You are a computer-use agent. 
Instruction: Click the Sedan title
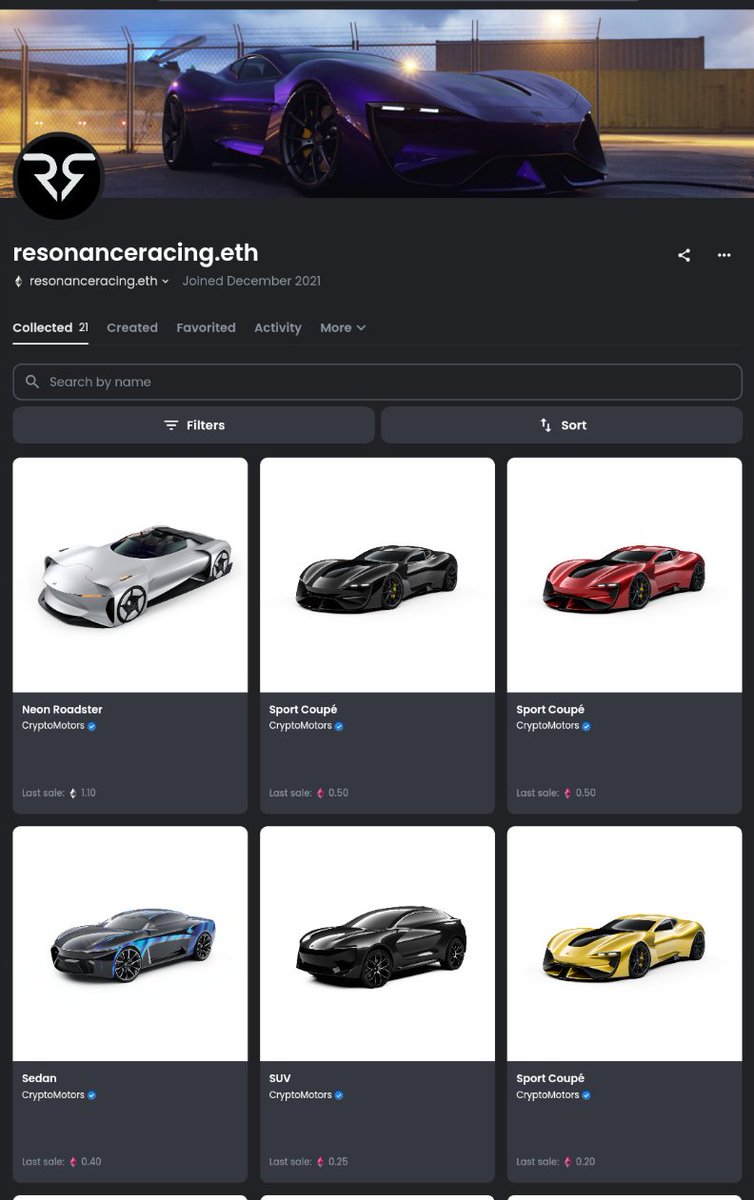click(39, 1079)
